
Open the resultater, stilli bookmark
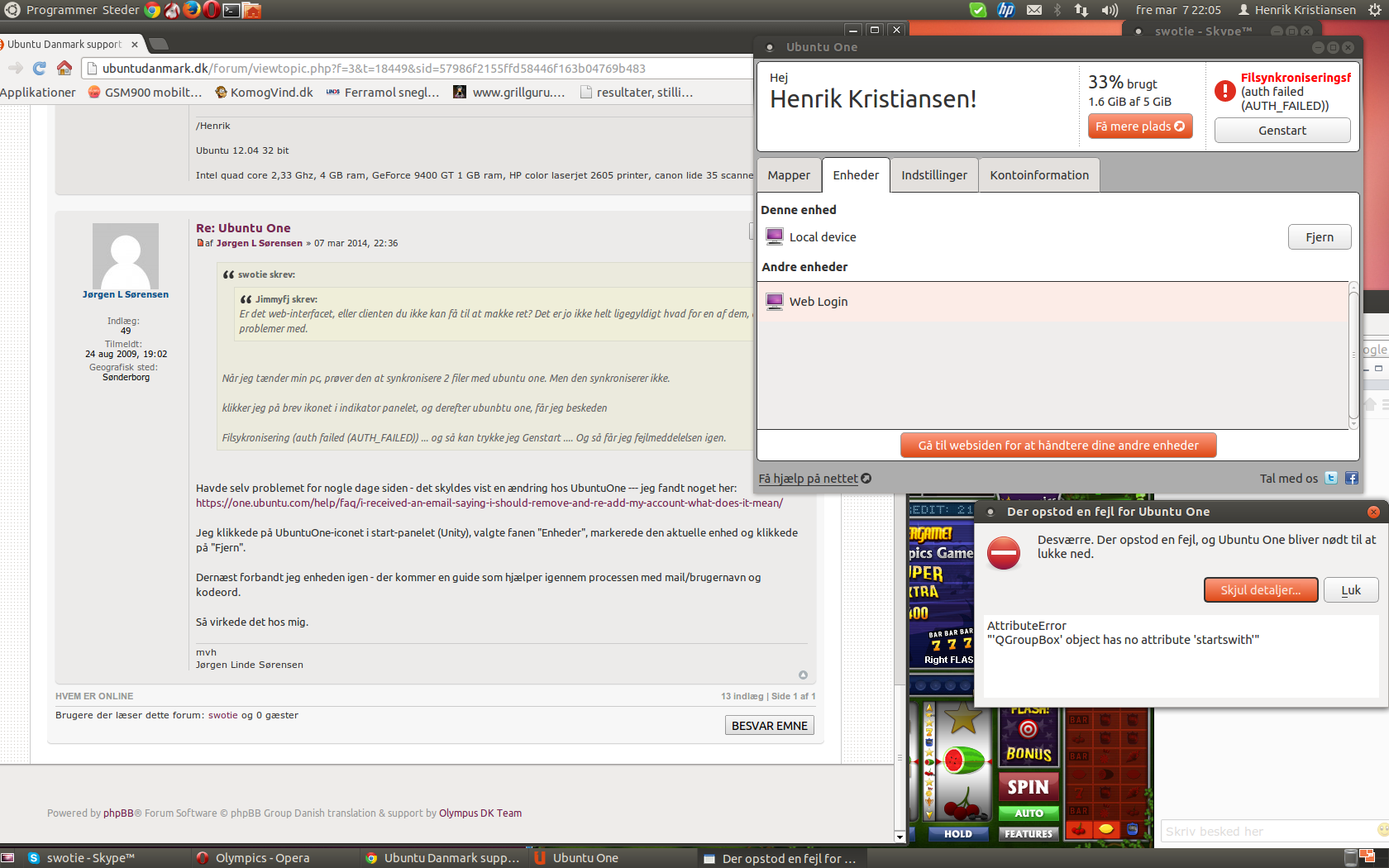click(637, 92)
